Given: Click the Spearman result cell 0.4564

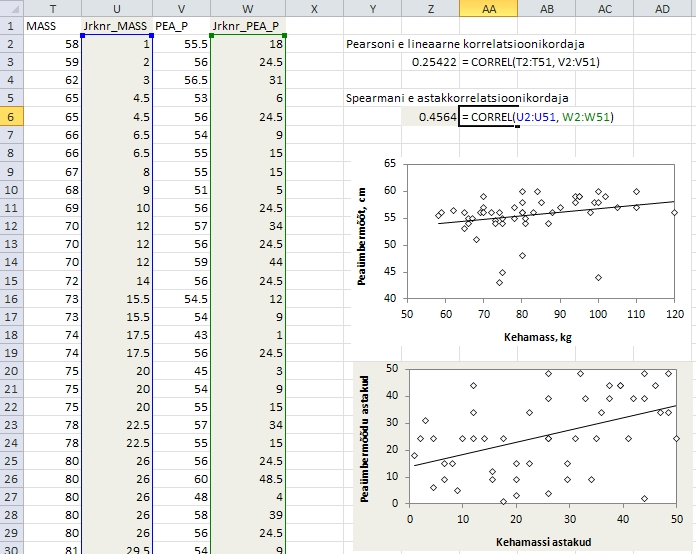Looking at the screenshot, I should pos(437,117).
